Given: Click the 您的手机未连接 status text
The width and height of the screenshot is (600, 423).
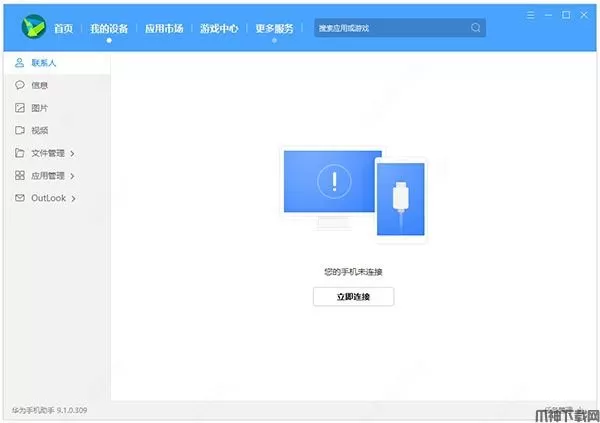Looking at the screenshot, I should [x=353, y=272].
